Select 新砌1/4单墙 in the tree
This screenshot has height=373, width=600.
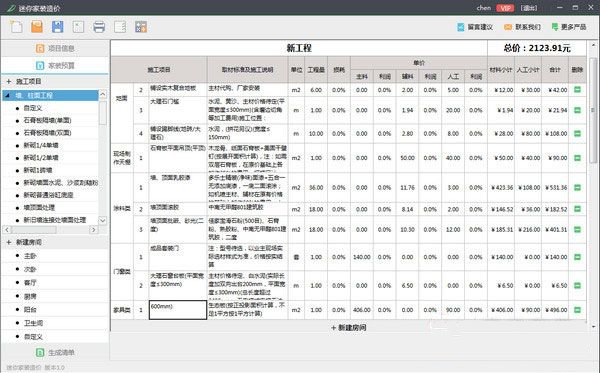click(41, 145)
